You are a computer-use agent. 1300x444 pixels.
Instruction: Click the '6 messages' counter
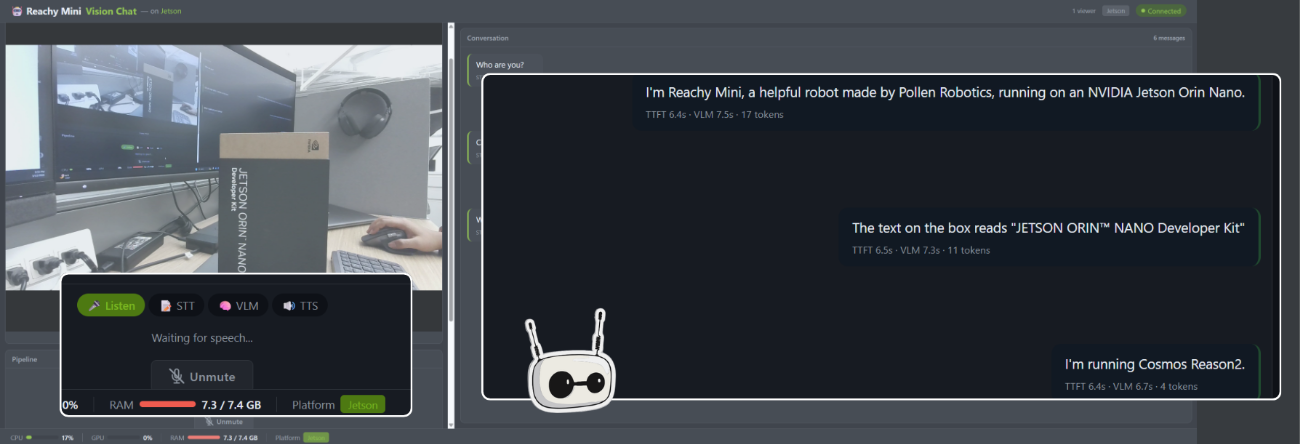[1169, 38]
